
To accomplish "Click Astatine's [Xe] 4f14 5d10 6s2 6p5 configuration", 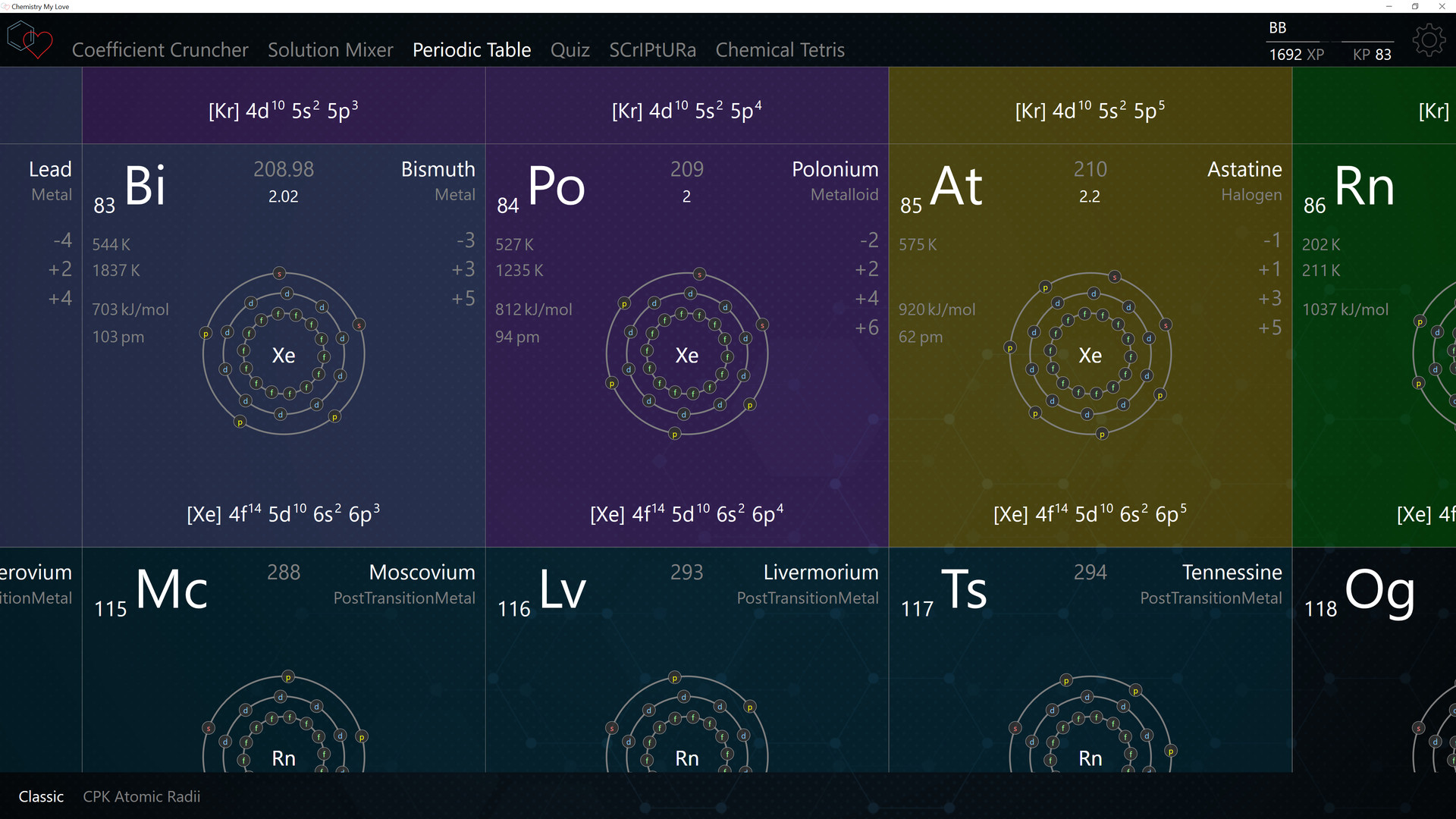I will click(1090, 513).
